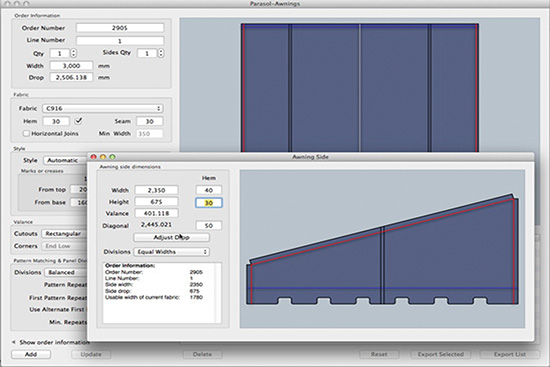Click the Add button
This screenshot has height=367, width=550.
31,354
